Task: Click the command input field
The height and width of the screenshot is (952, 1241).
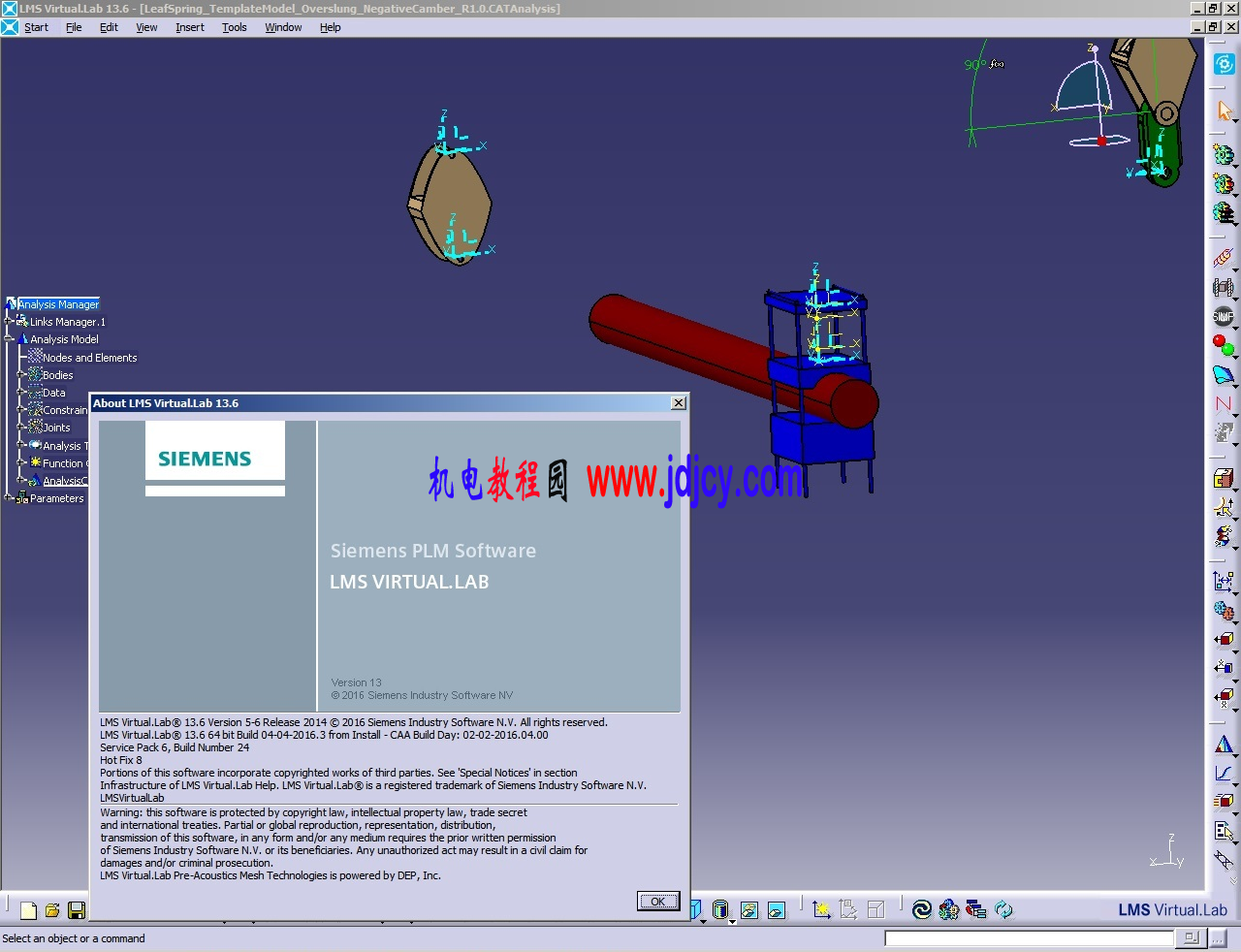Action: click(x=1028, y=938)
